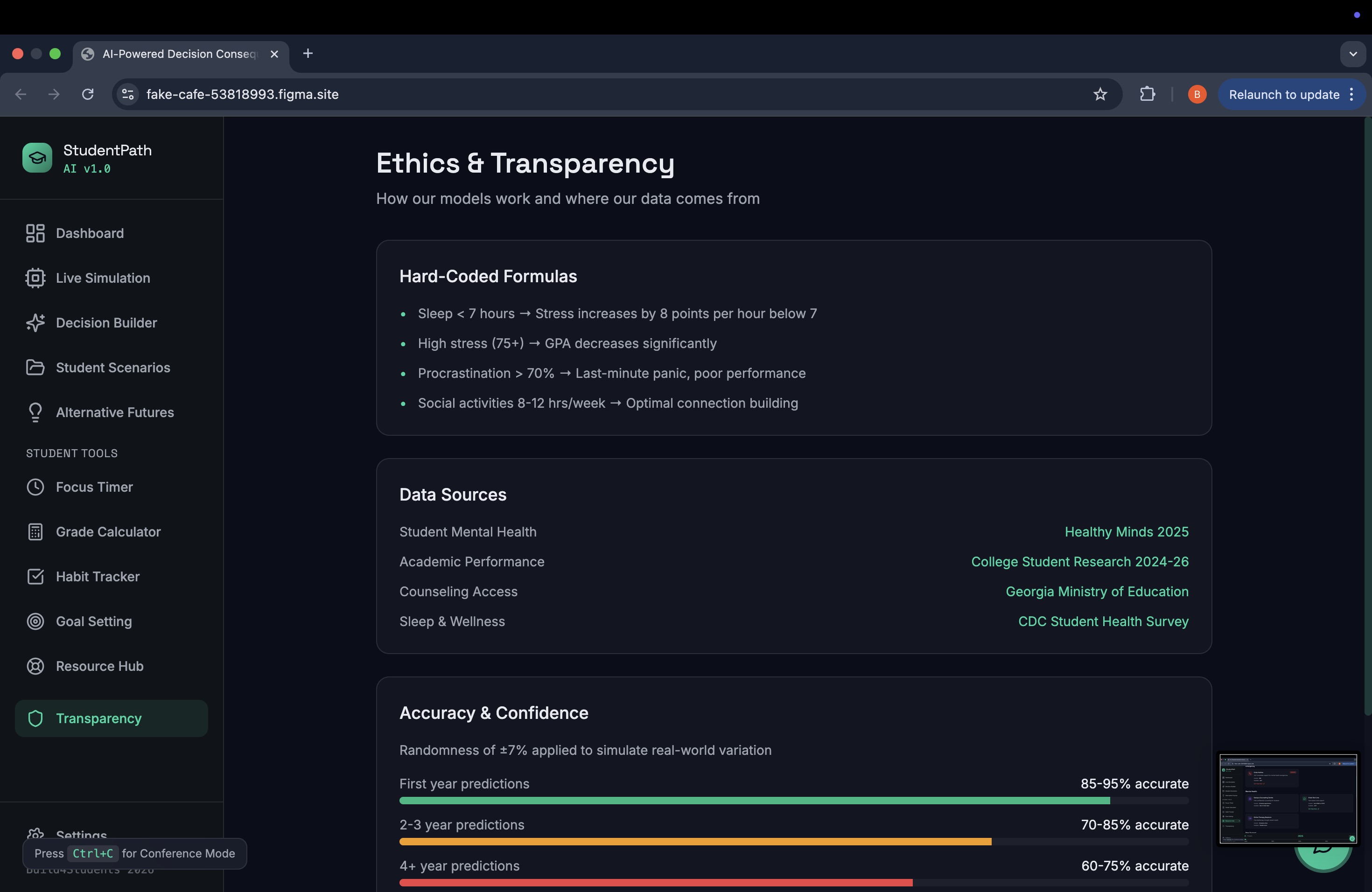The height and width of the screenshot is (892, 1372).
Task: Click the Goal Setting target icon
Action: 35,621
